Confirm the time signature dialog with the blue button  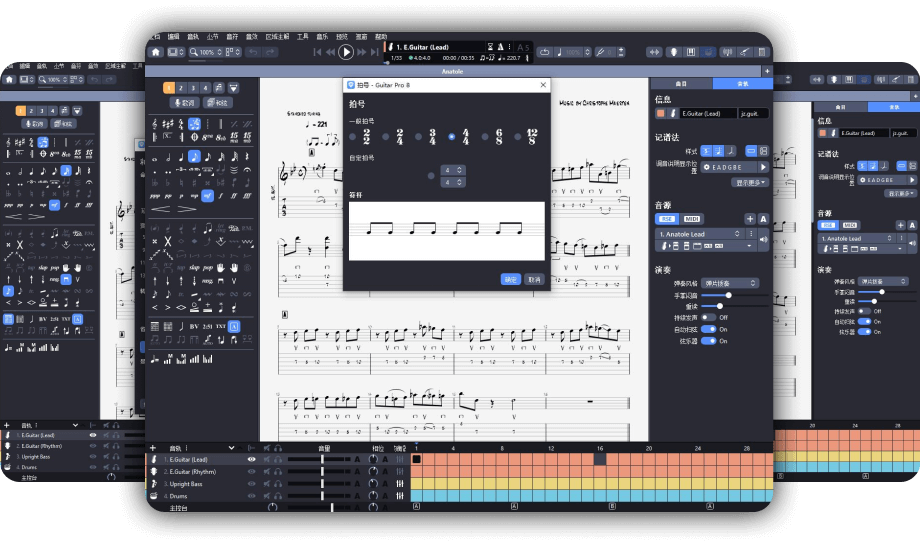click(x=510, y=279)
